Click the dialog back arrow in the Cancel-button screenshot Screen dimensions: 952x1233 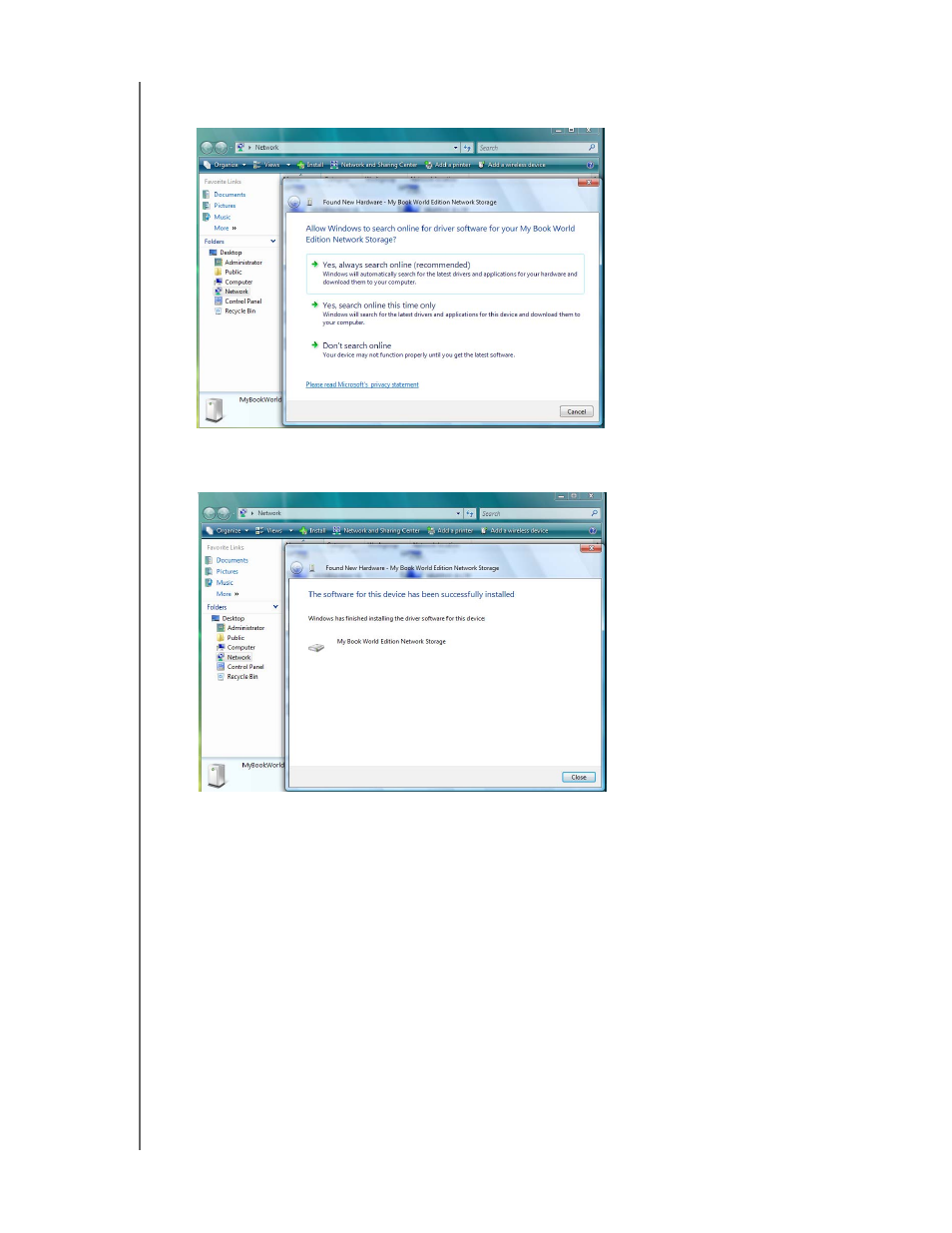click(294, 203)
